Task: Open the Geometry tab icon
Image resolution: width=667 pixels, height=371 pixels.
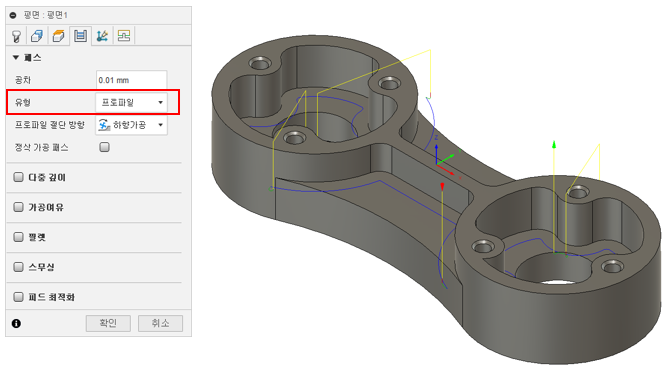Action: point(37,36)
